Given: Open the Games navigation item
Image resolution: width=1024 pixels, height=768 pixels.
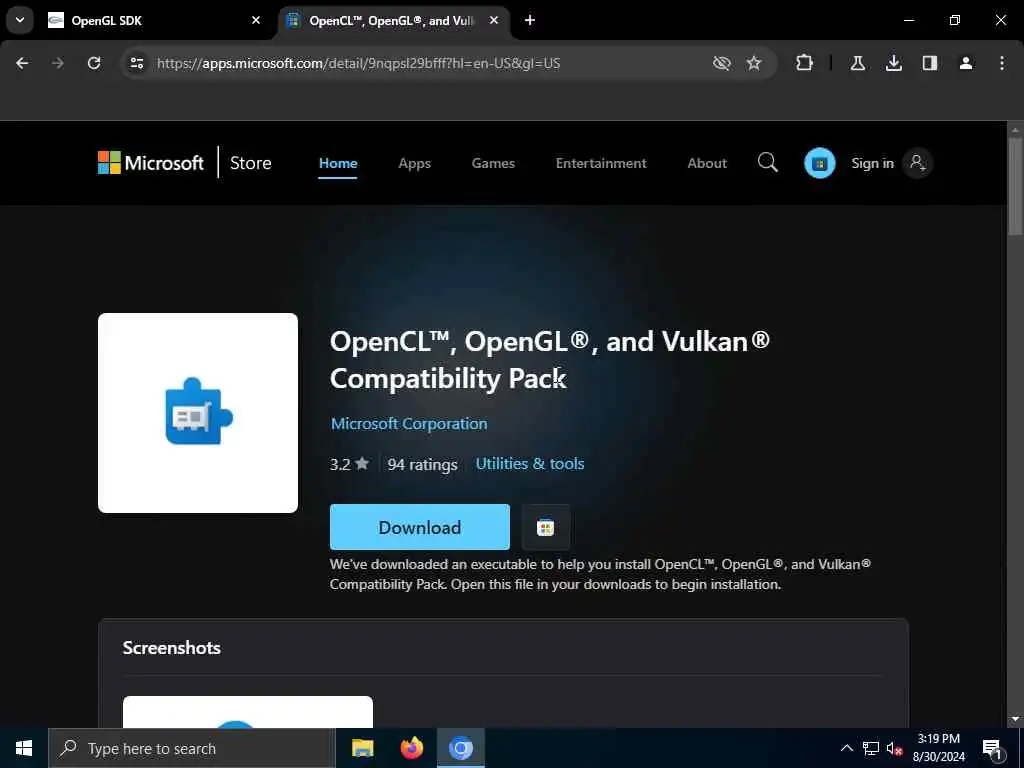Looking at the screenshot, I should pos(493,163).
